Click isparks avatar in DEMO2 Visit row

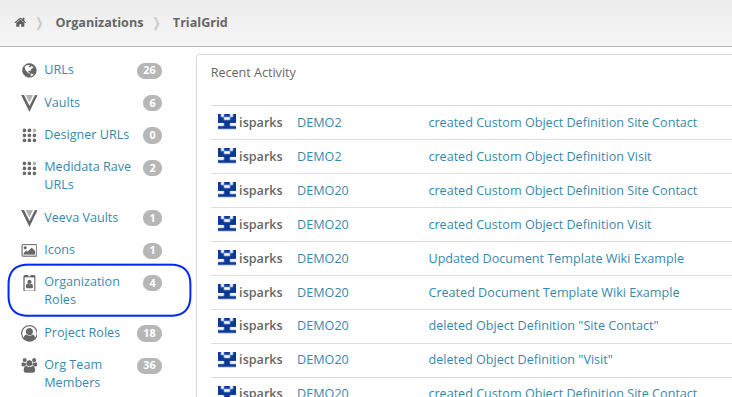click(227, 156)
